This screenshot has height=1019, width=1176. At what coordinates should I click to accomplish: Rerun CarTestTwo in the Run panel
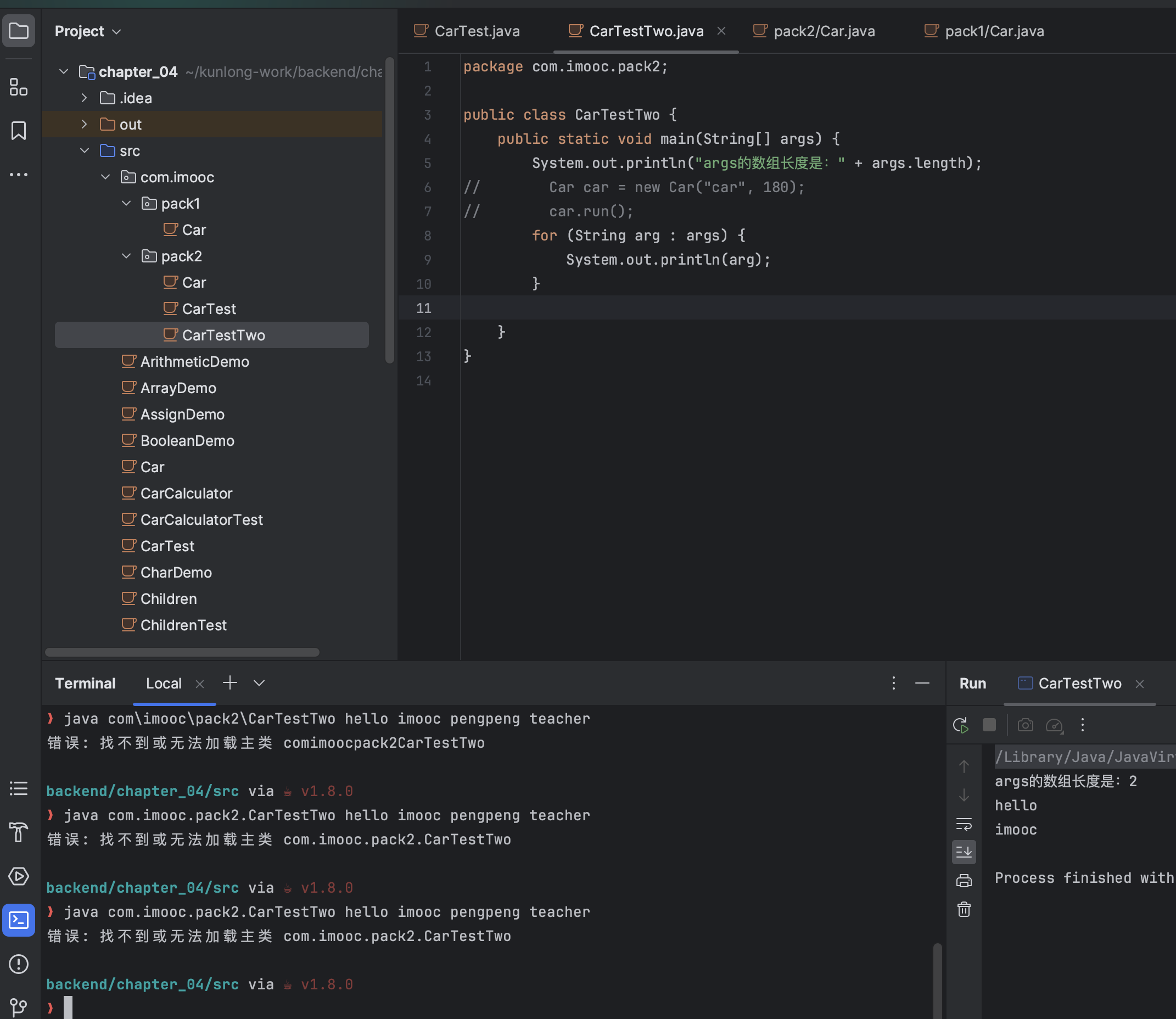tap(960, 725)
